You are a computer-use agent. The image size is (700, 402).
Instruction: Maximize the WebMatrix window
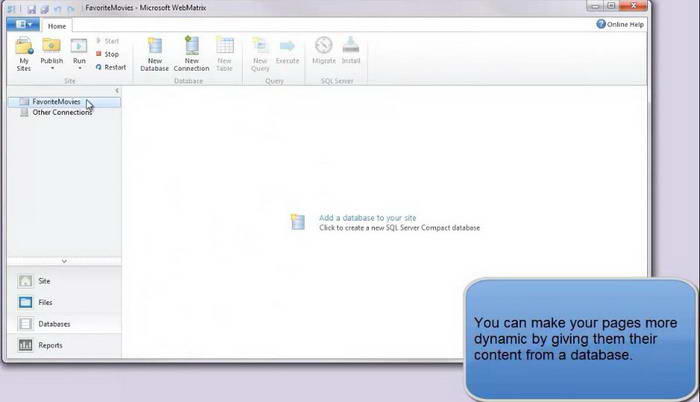point(611,6)
